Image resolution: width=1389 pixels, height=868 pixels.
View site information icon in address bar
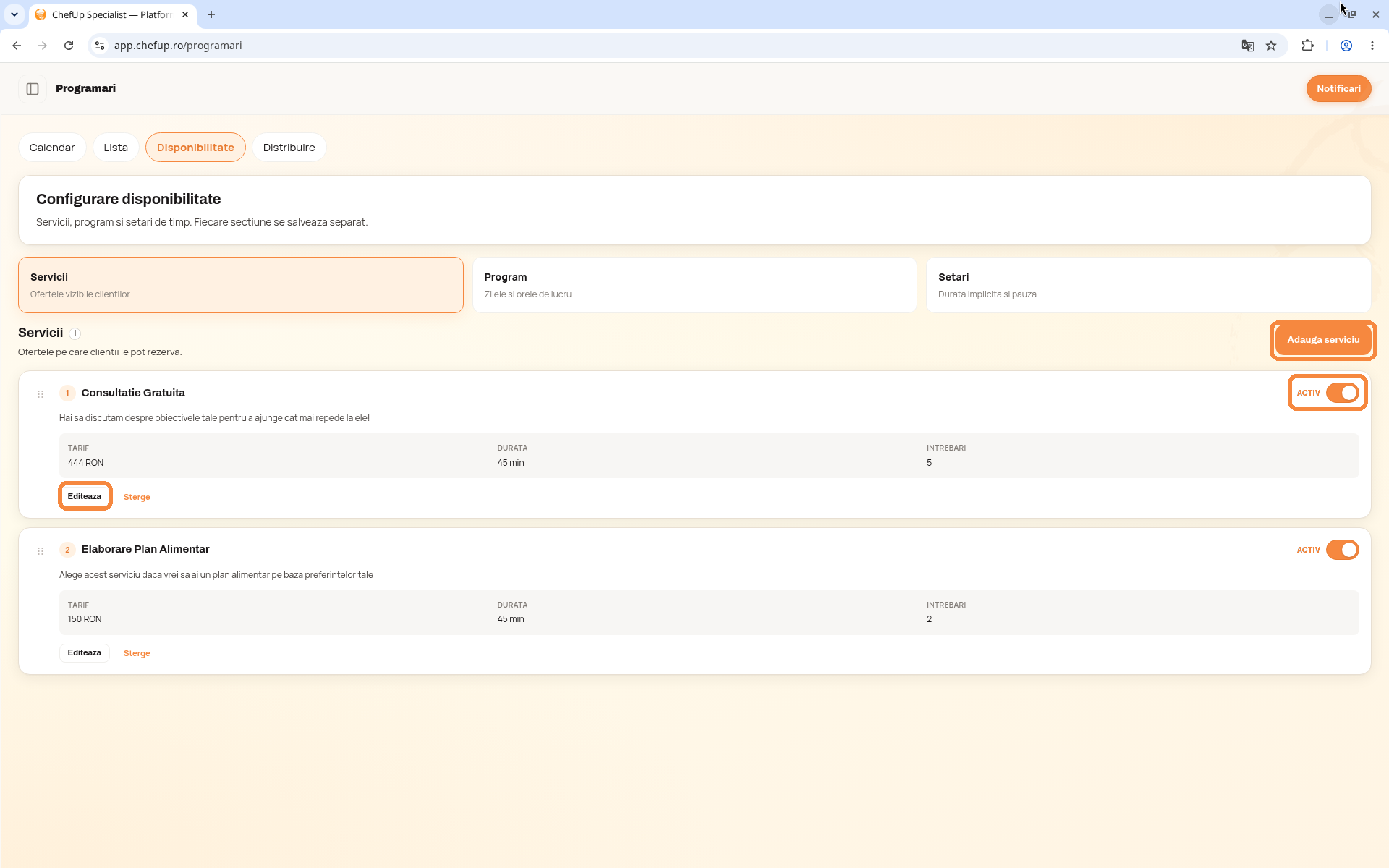[100, 46]
